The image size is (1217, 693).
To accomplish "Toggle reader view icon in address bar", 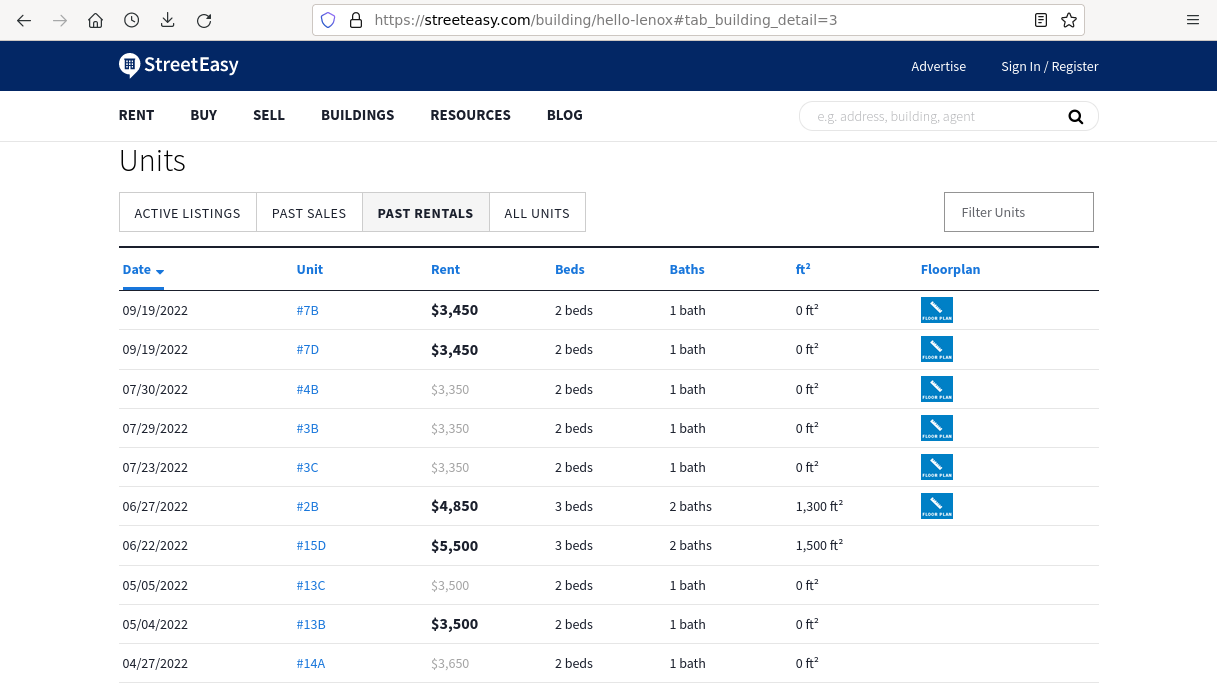I will (1041, 20).
